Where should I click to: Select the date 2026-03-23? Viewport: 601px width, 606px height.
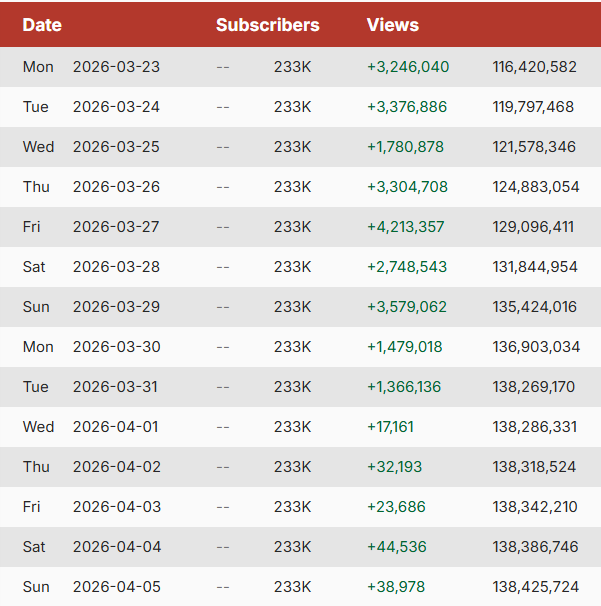tap(116, 67)
